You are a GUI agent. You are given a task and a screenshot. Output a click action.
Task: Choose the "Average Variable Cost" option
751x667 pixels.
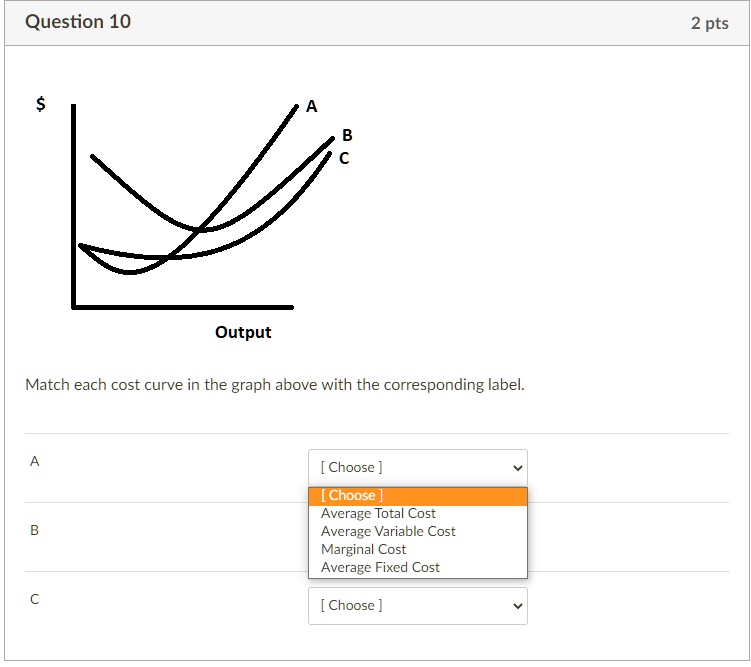388,531
